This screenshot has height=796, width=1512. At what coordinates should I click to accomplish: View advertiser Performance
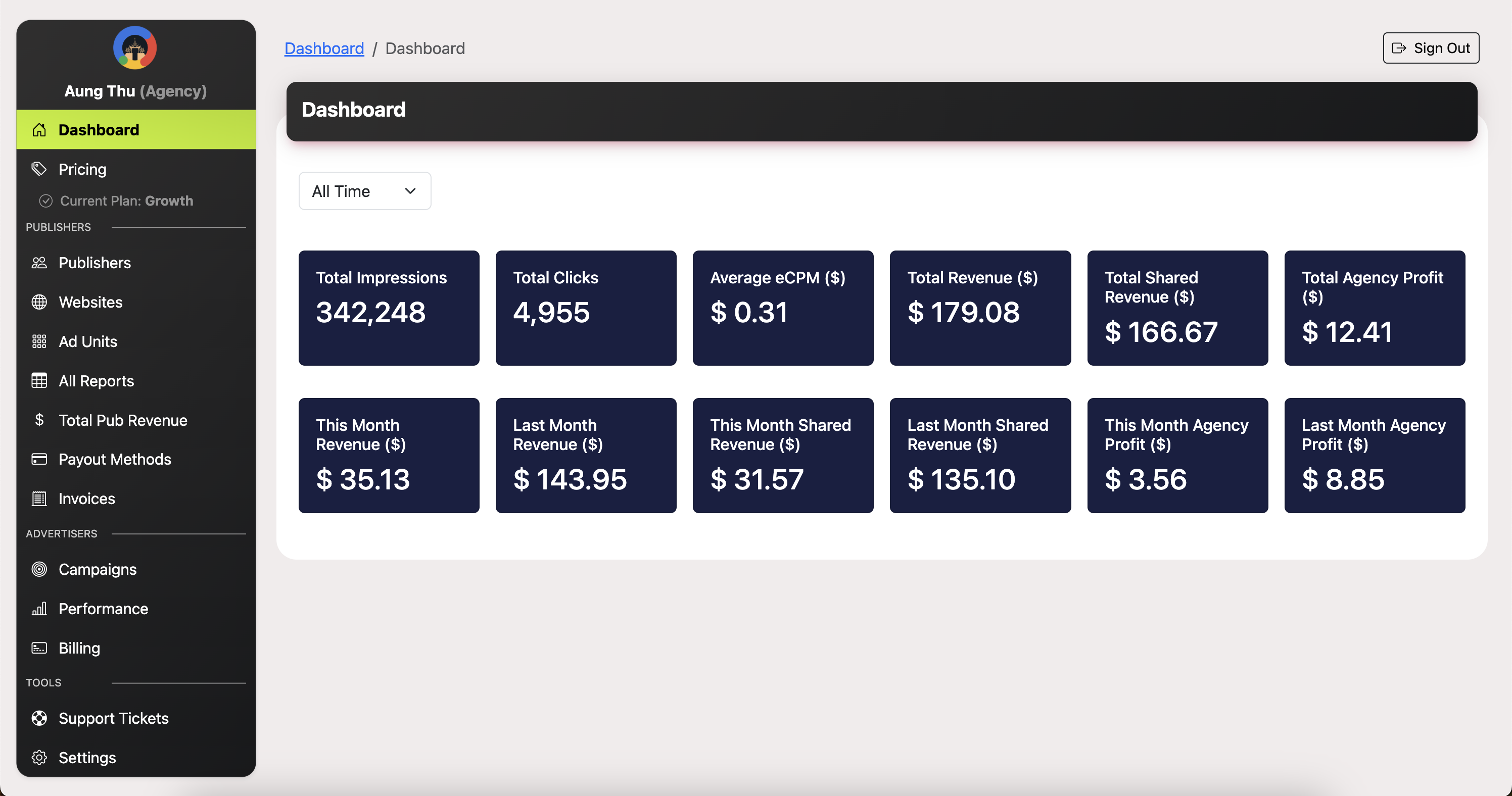(136, 609)
